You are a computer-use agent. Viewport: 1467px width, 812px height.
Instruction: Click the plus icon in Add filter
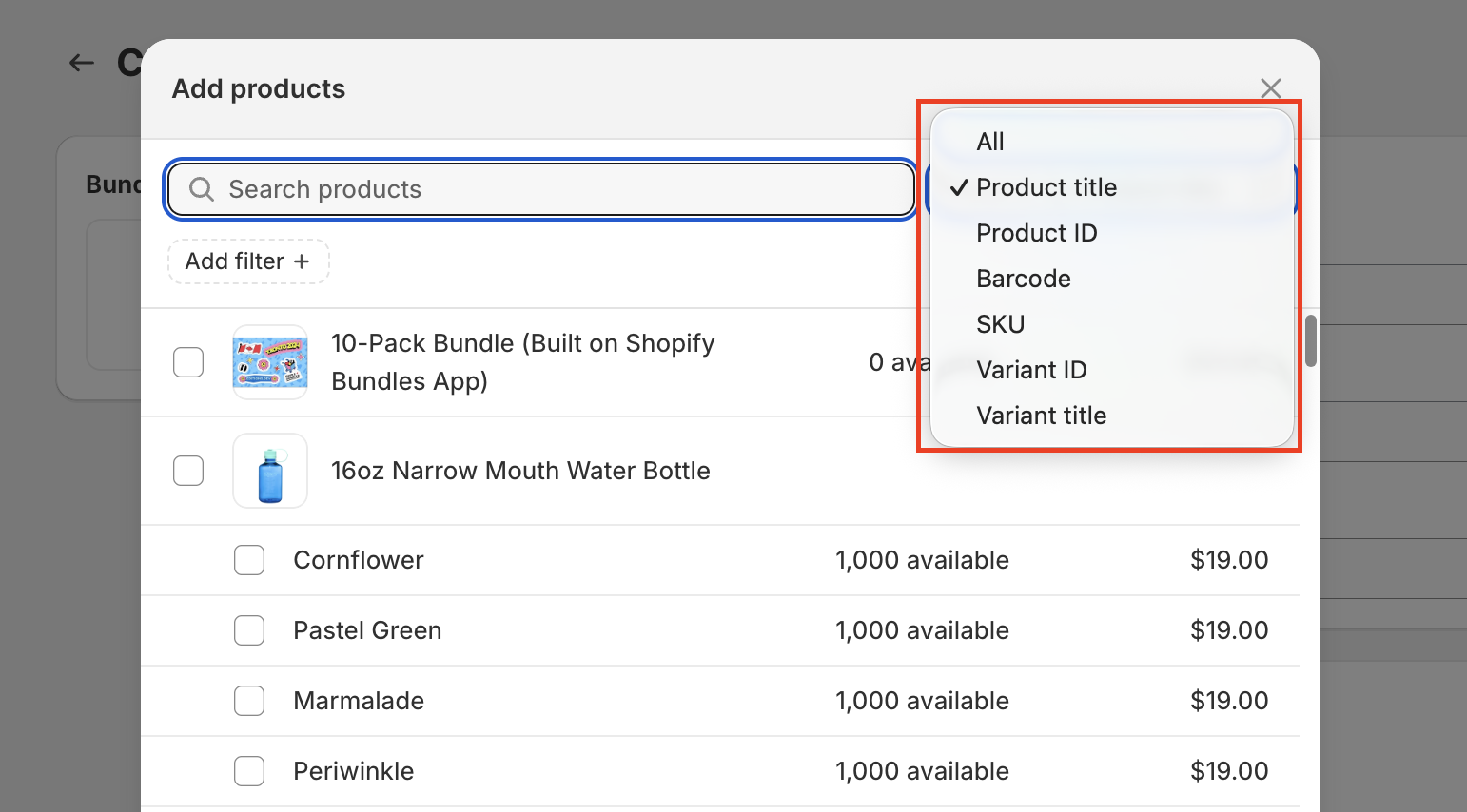pos(302,261)
